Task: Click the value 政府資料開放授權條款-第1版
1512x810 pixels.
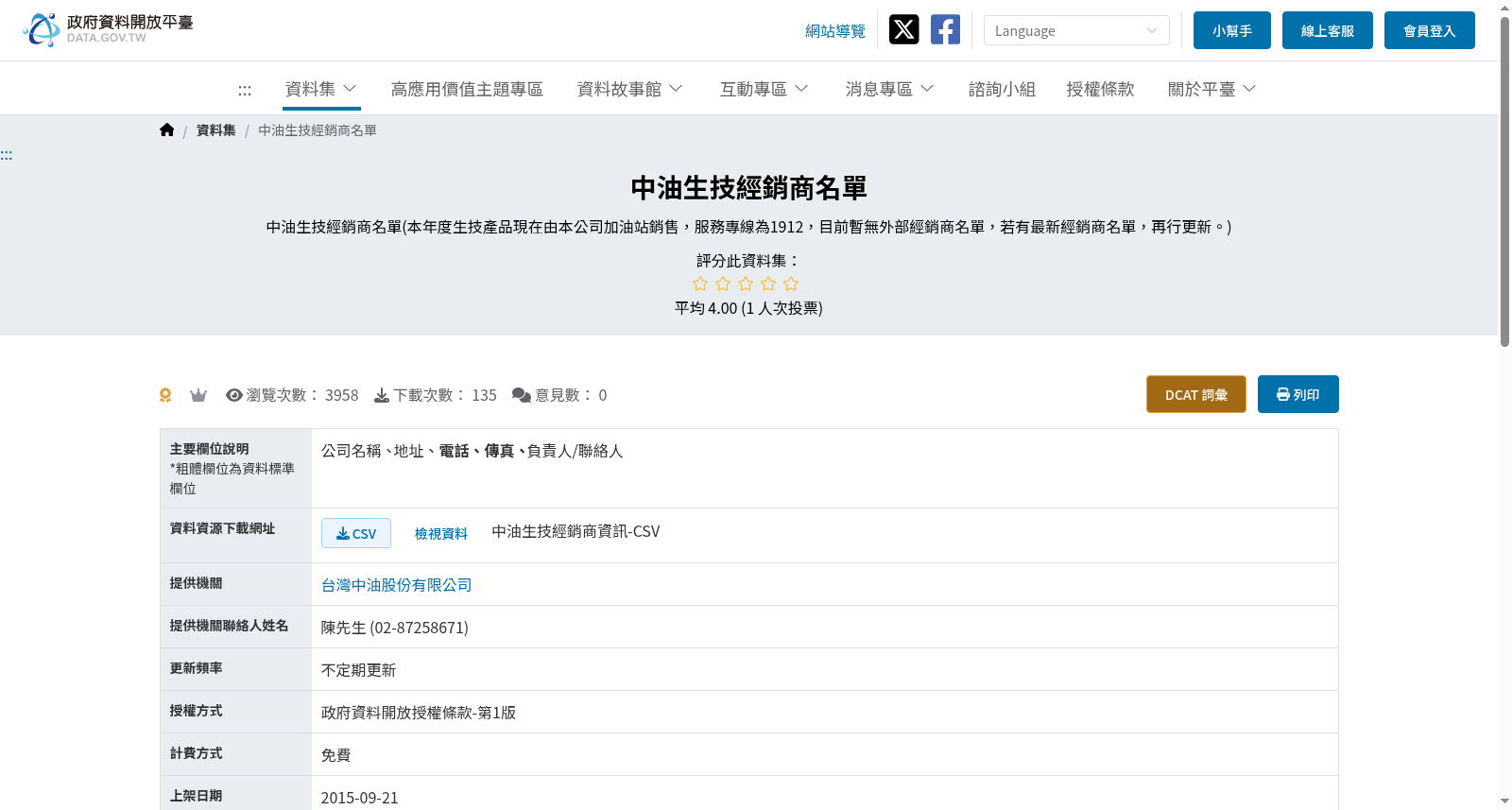Action: pos(419,713)
